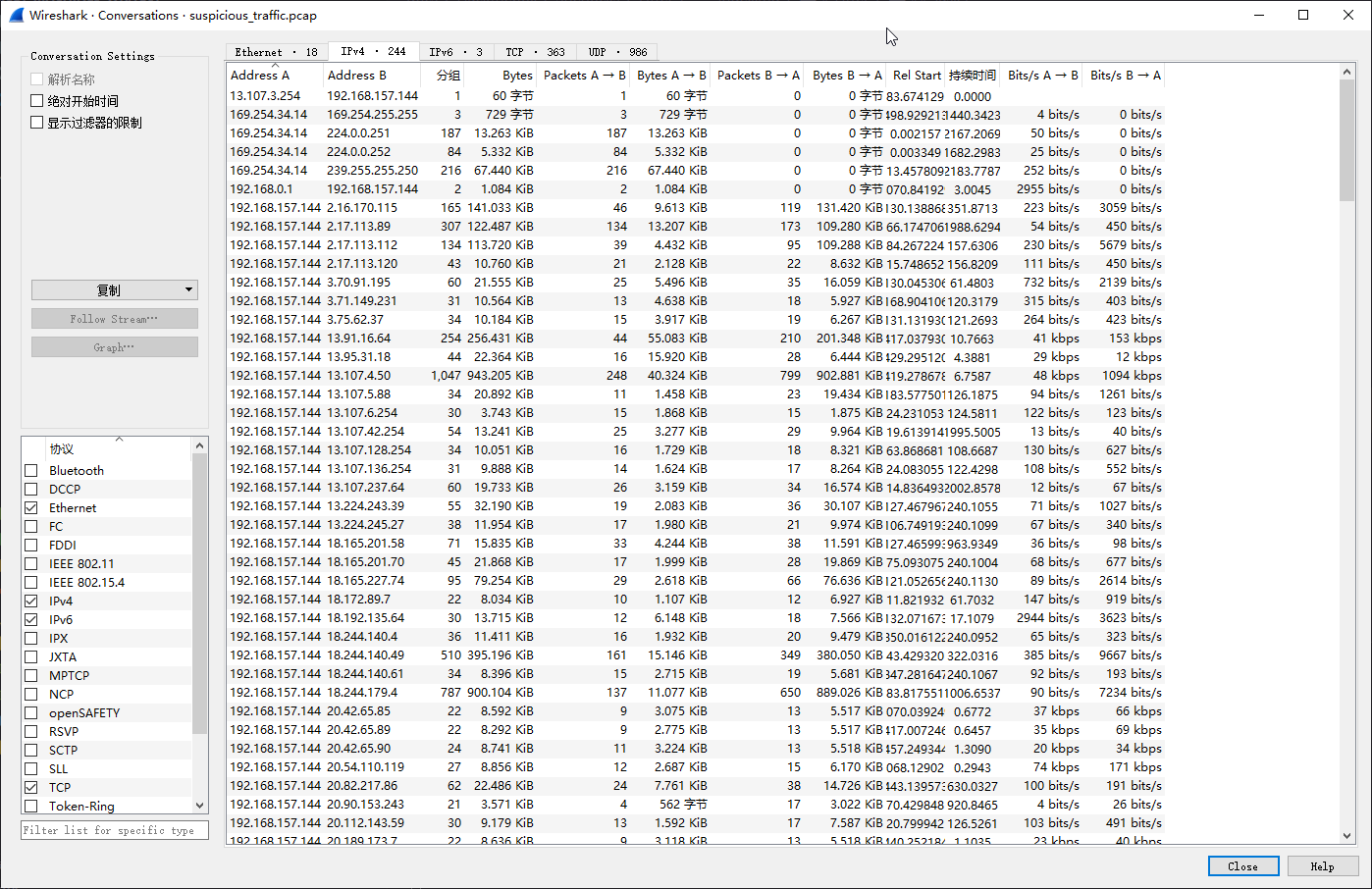Toggle the 显示过滤器的限制 checkbox

36,123
